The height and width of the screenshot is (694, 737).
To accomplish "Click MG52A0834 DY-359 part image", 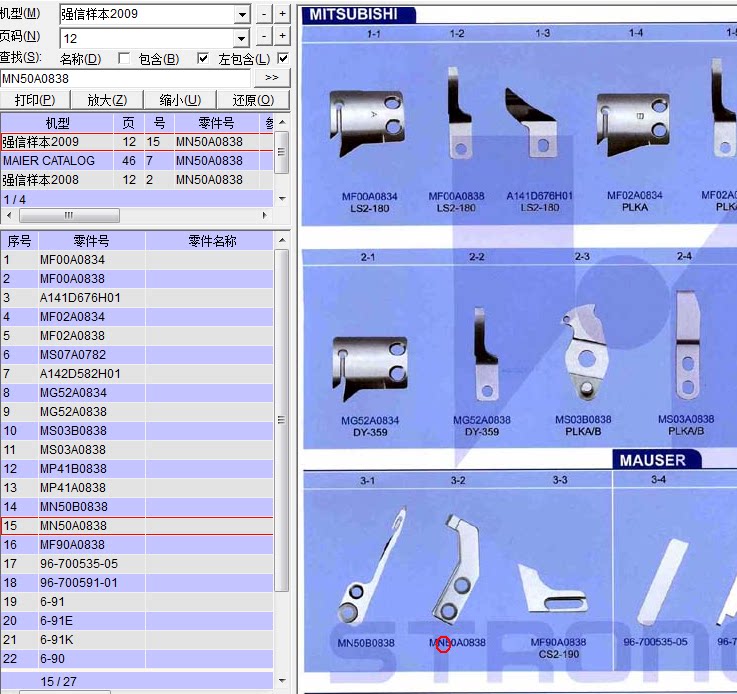I will pos(369,368).
